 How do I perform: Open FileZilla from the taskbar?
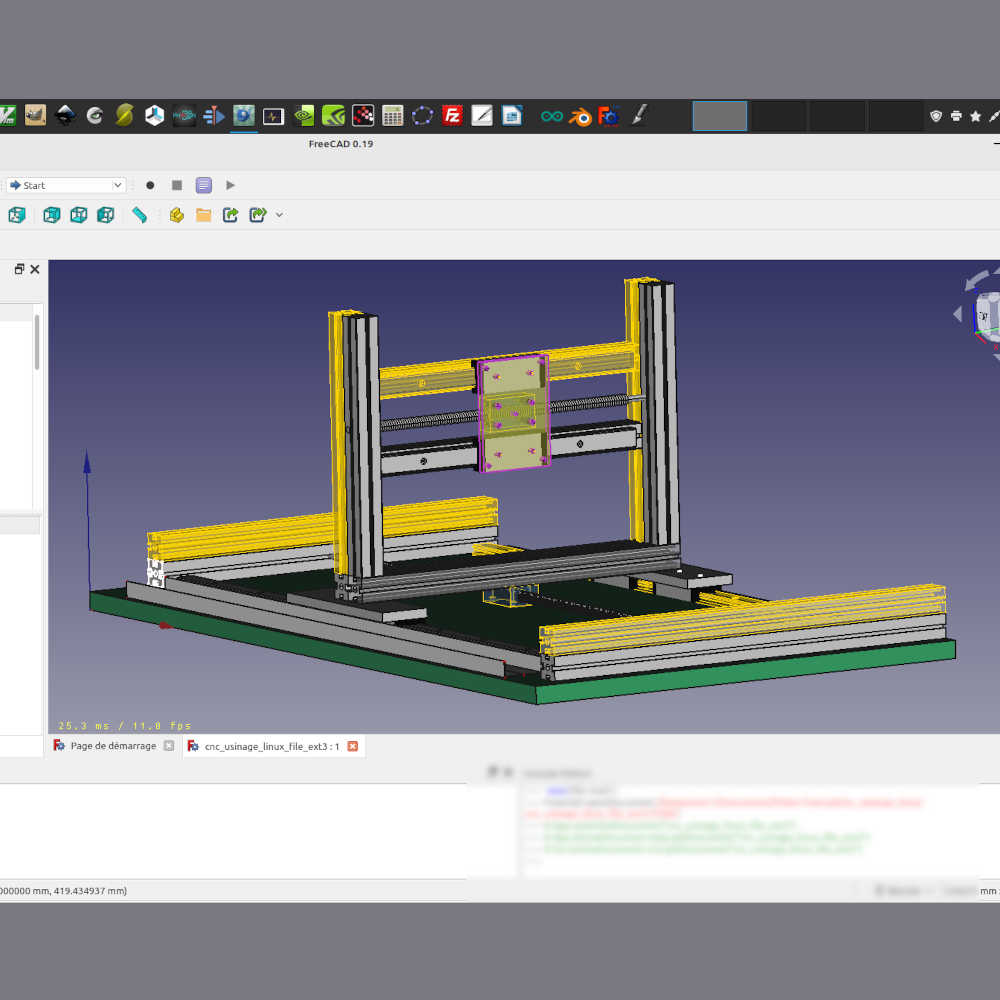pos(452,115)
